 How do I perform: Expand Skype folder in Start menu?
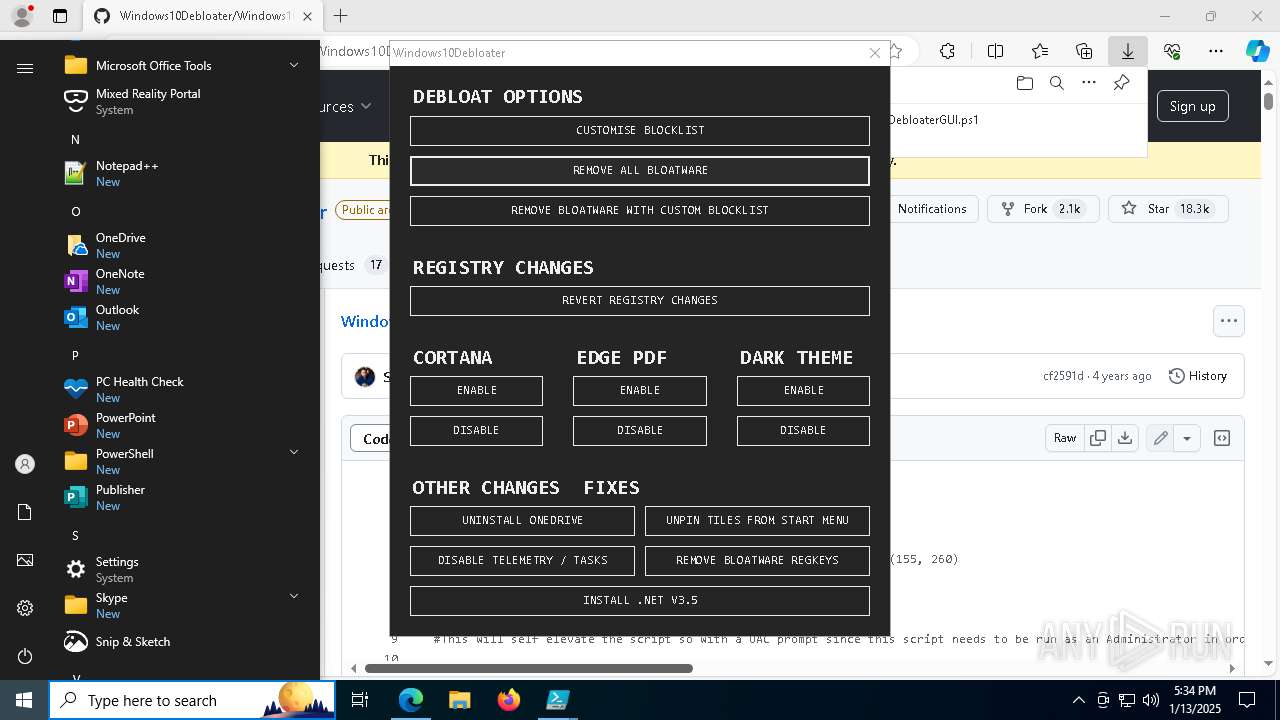pyautogui.click(x=294, y=597)
